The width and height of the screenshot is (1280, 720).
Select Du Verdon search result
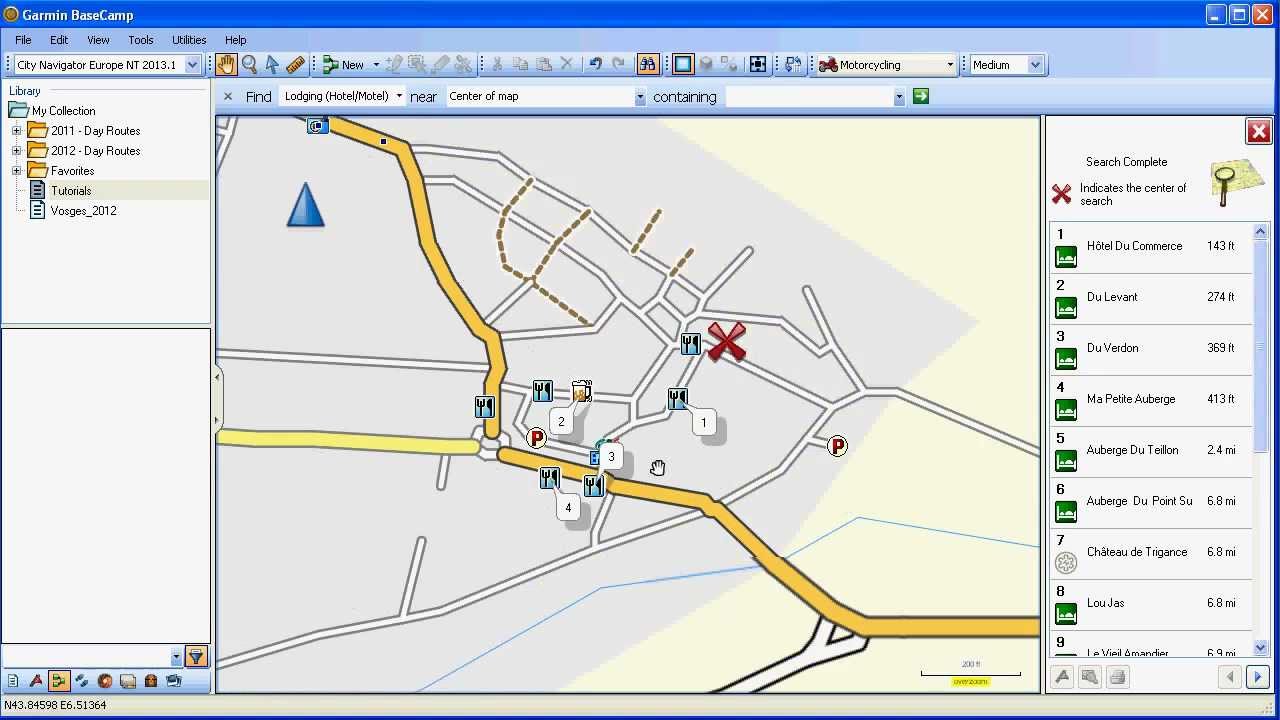coord(1150,349)
